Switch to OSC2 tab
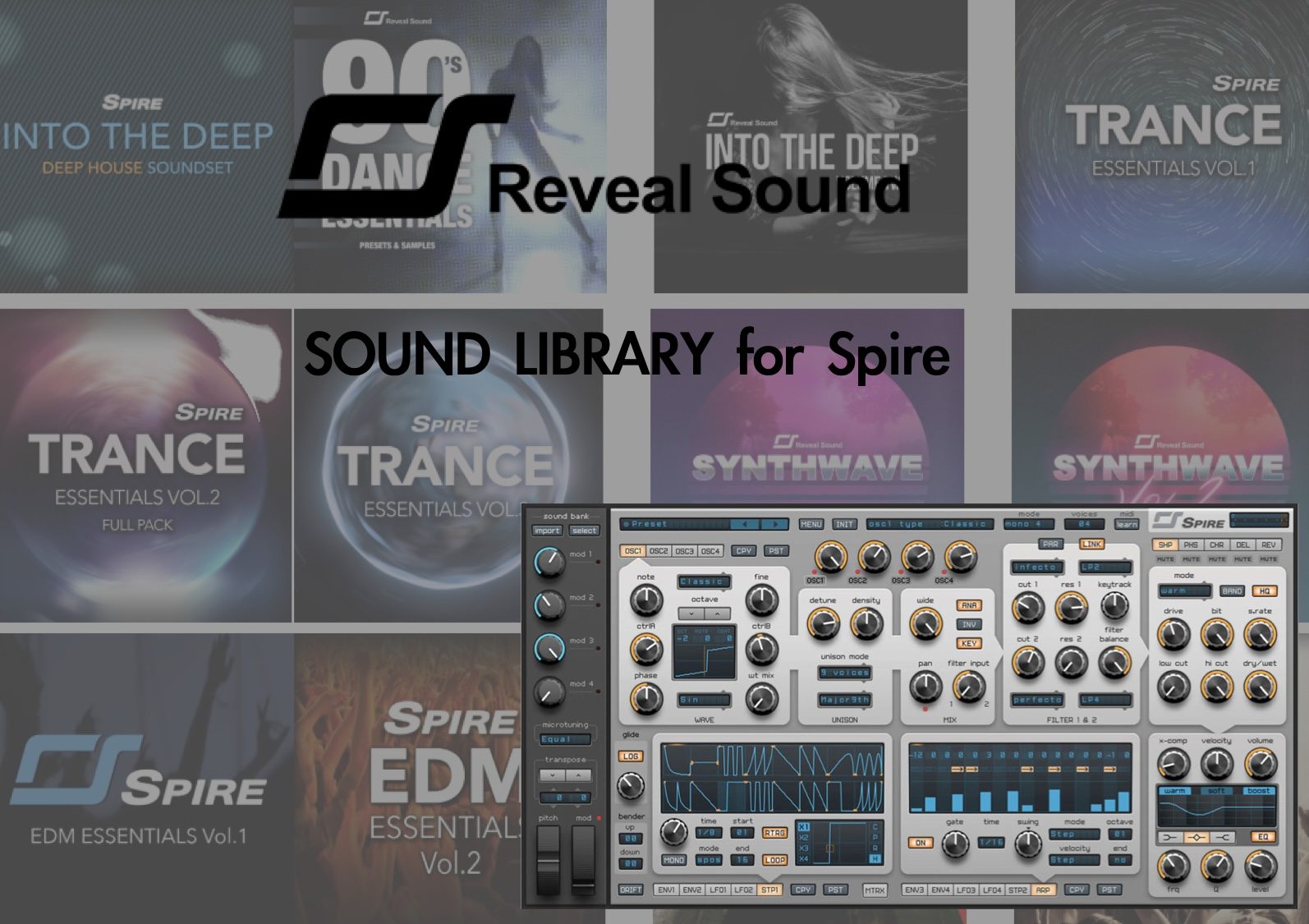Image resolution: width=1309 pixels, height=924 pixels. 659,551
